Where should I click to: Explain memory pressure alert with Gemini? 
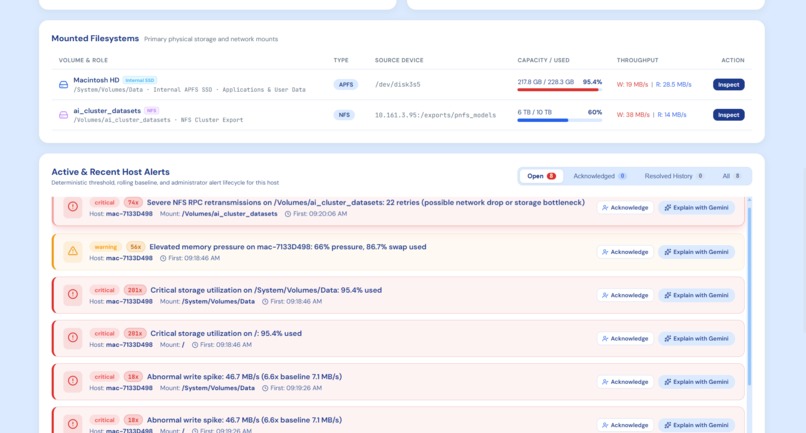pos(697,252)
